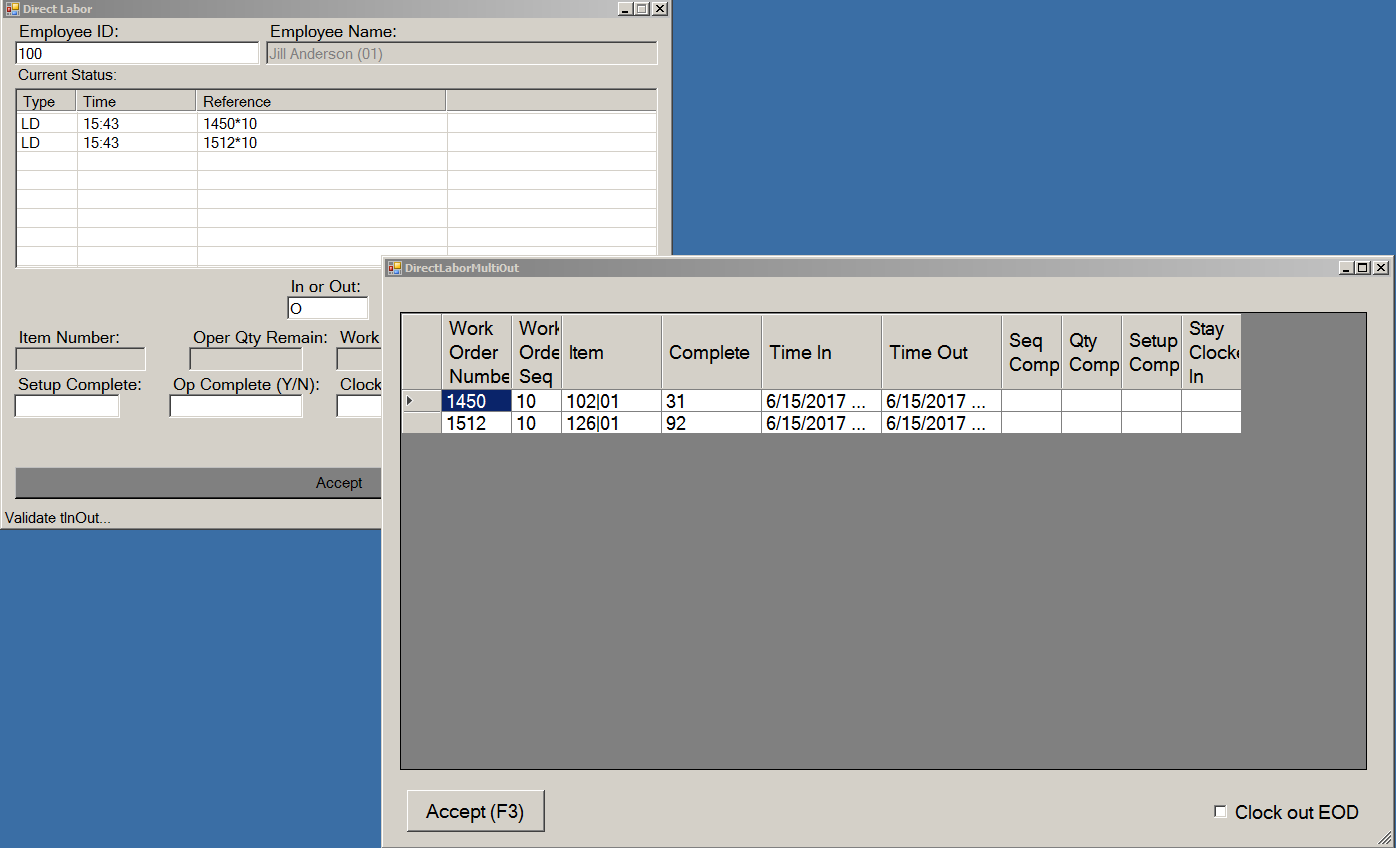Image resolution: width=1396 pixels, height=848 pixels.
Task: Click the In or Out text box
Action: pyautogui.click(x=327, y=309)
